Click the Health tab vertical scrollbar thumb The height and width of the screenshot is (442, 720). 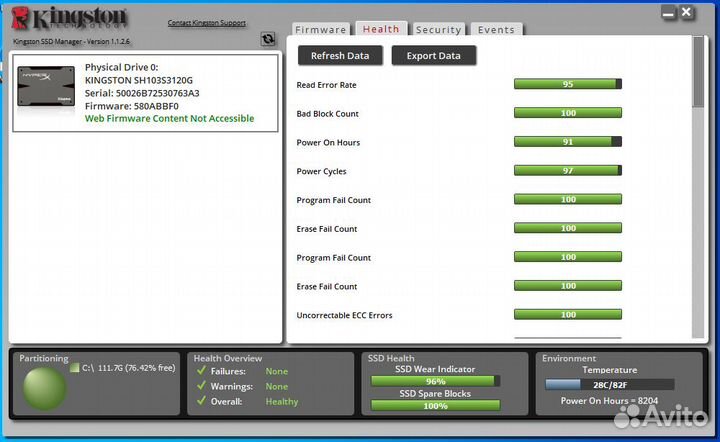pyautogui.click(x=698, y=72)
